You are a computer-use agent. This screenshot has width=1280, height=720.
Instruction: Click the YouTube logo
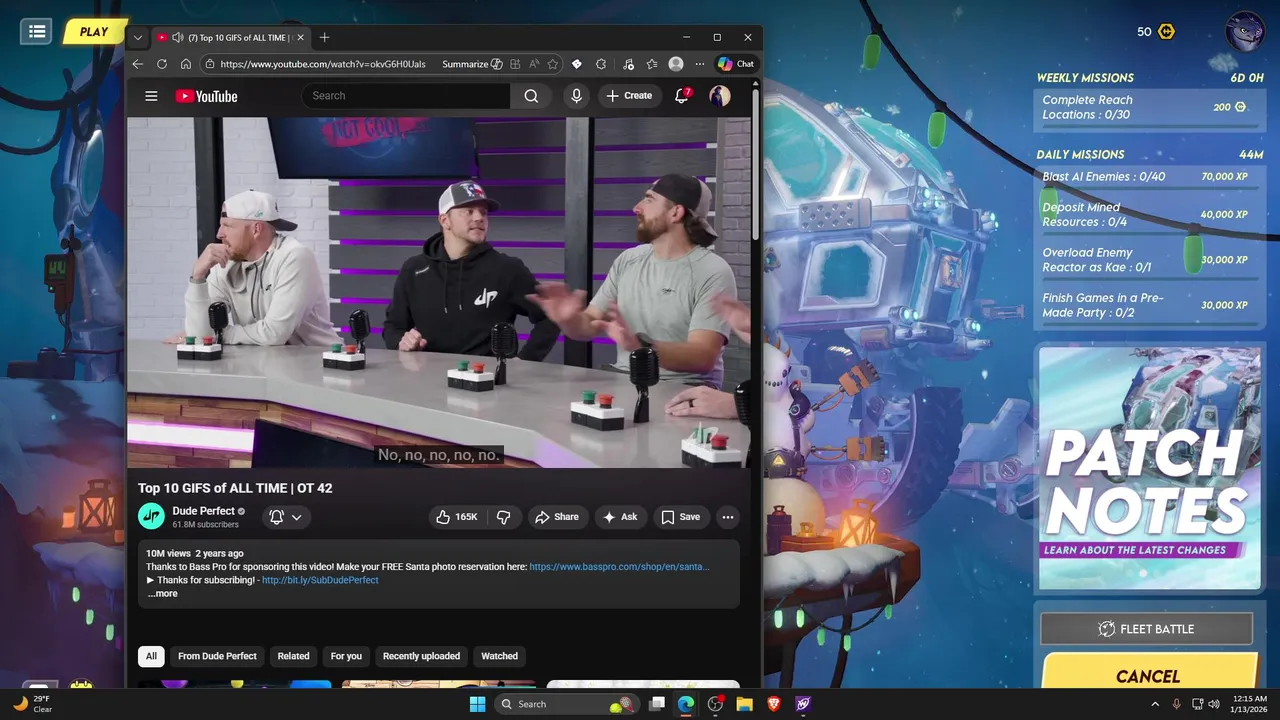[207, 96]
